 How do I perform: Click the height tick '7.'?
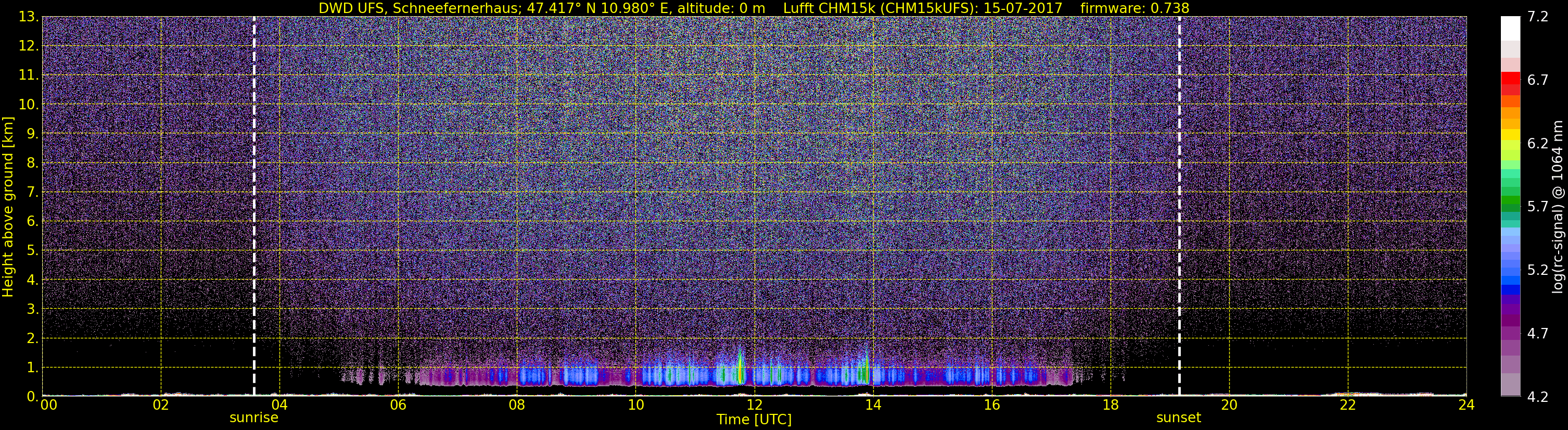pyautogui.click(x=32, y=192)
